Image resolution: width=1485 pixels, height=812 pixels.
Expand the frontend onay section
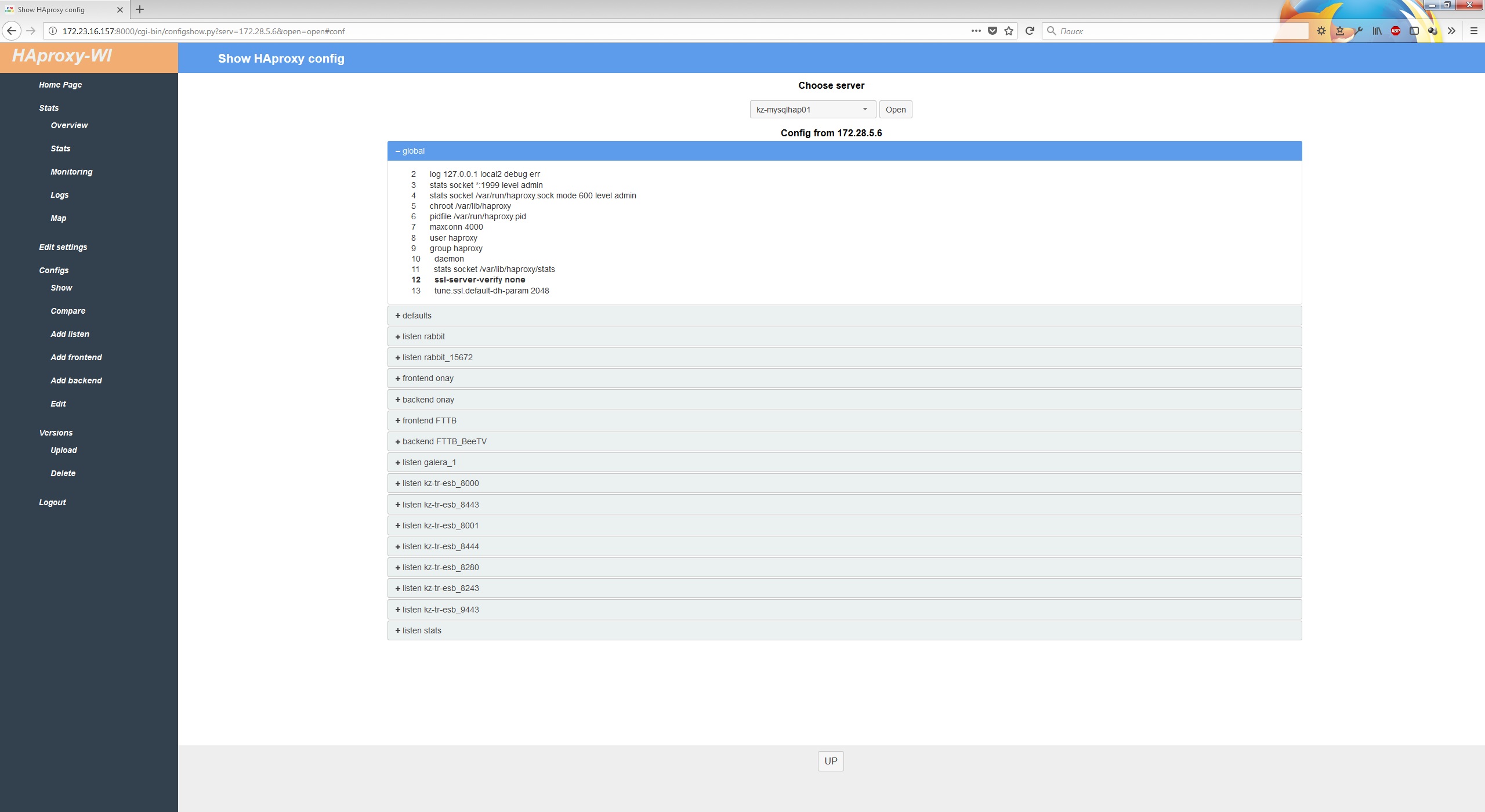pos(845,378)
